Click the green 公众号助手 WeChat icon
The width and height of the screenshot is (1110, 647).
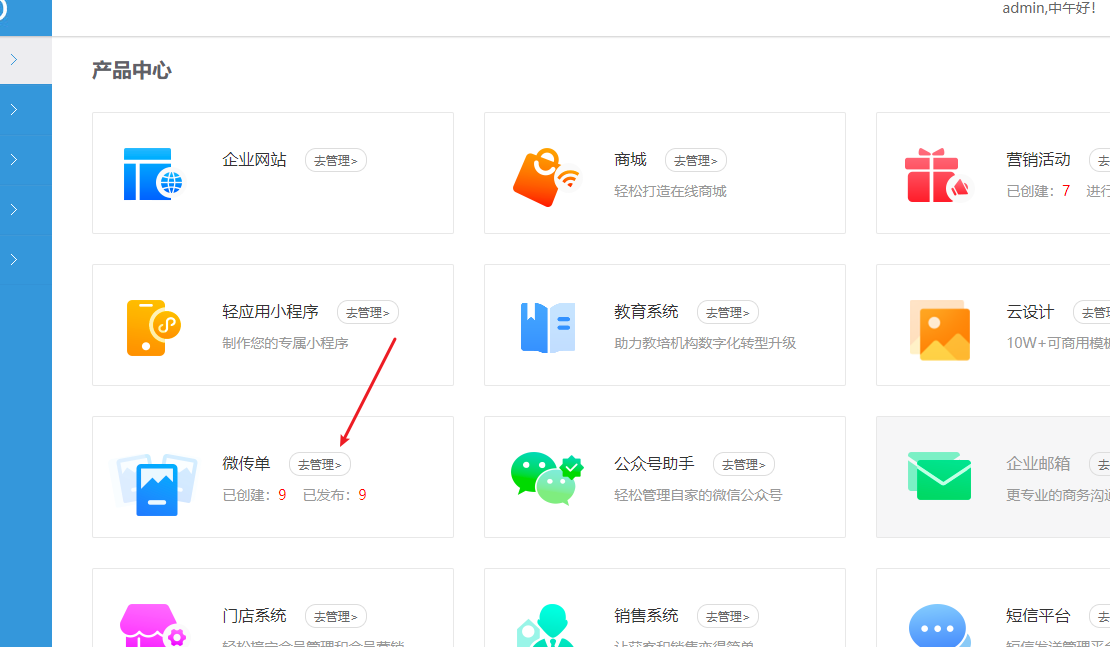coord(546,479)
